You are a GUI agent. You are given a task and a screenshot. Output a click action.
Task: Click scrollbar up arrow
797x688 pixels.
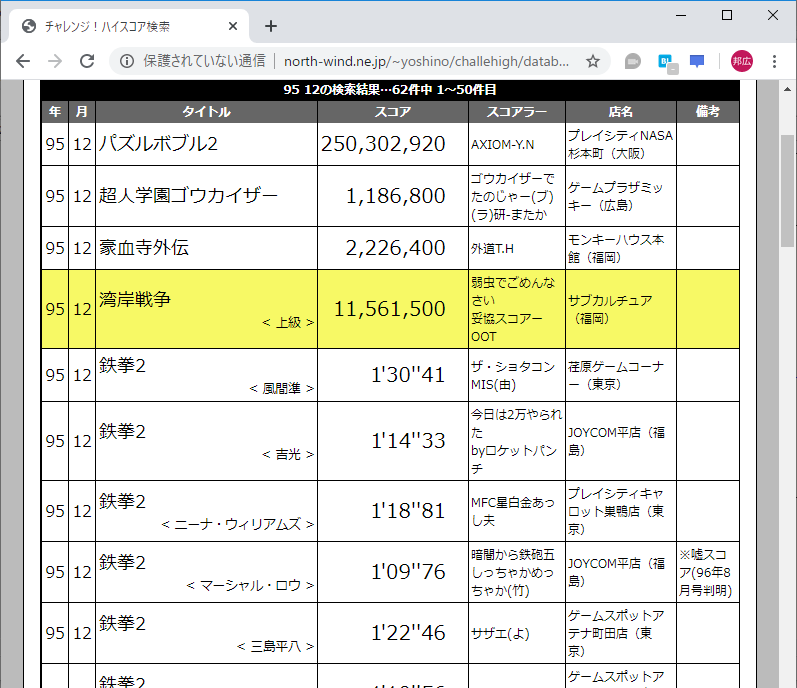point(787,89)
